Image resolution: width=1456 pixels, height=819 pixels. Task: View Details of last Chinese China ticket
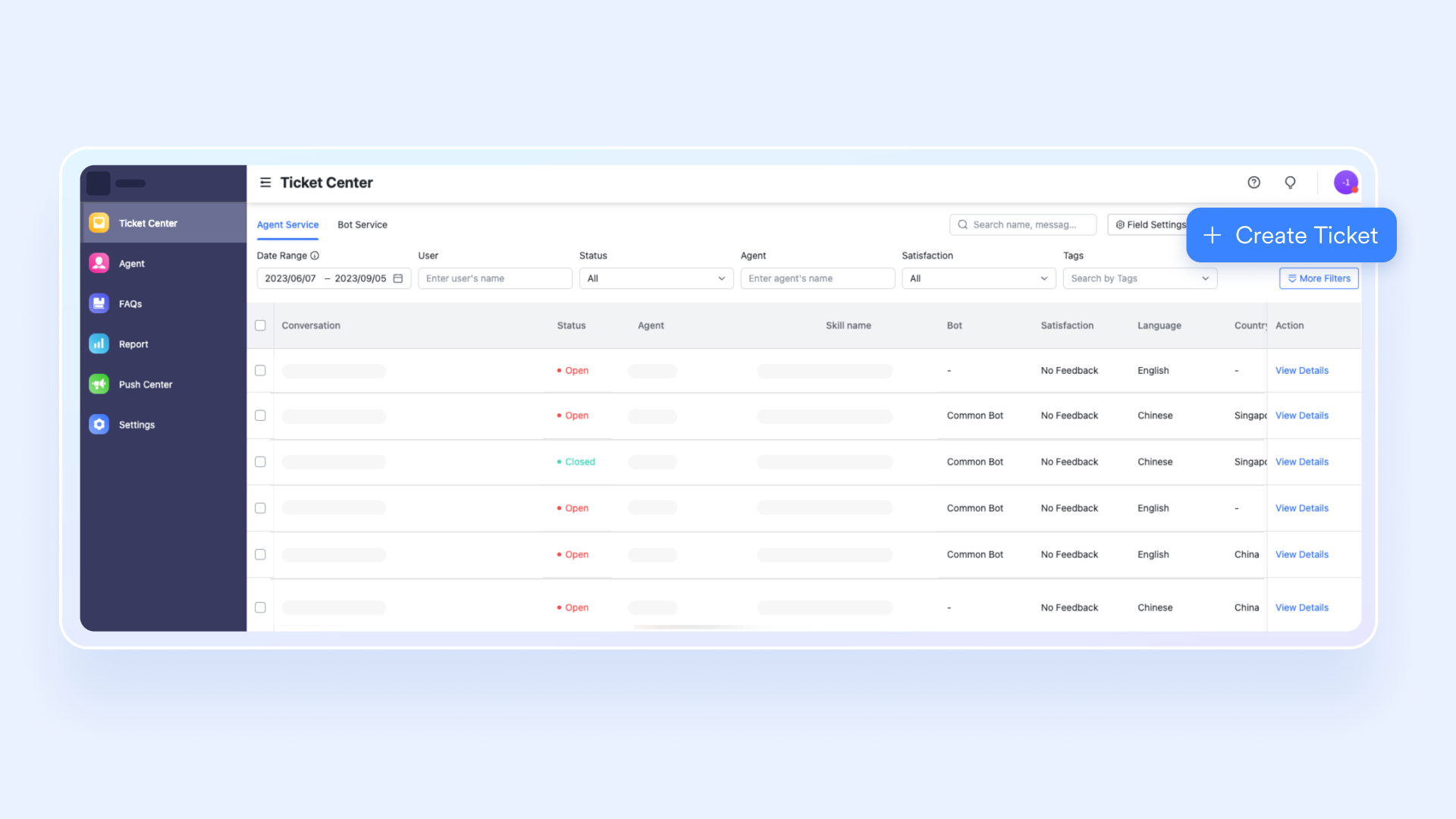[1301, 607]
